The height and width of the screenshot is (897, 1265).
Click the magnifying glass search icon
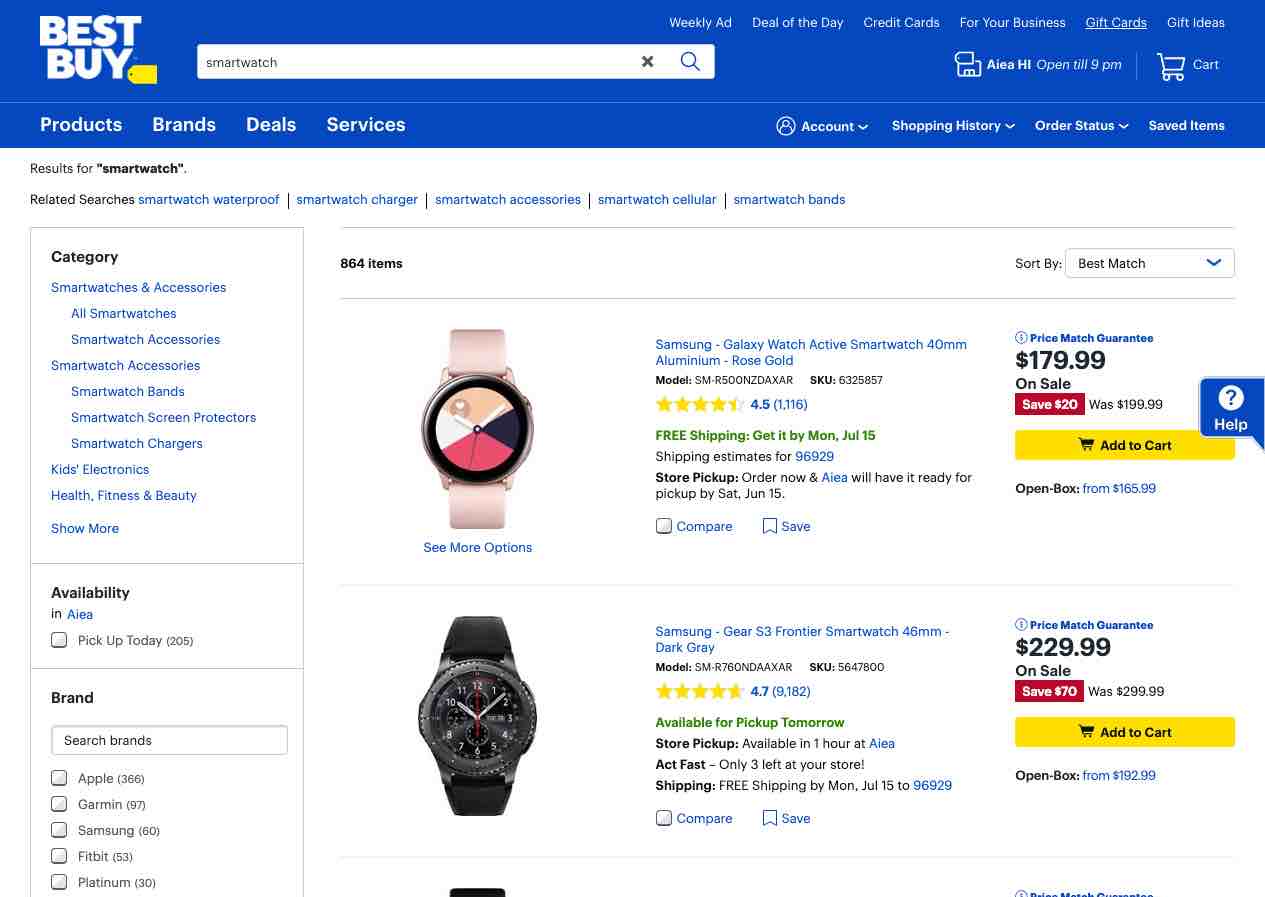pyautogui.click(x=690, y=61)
